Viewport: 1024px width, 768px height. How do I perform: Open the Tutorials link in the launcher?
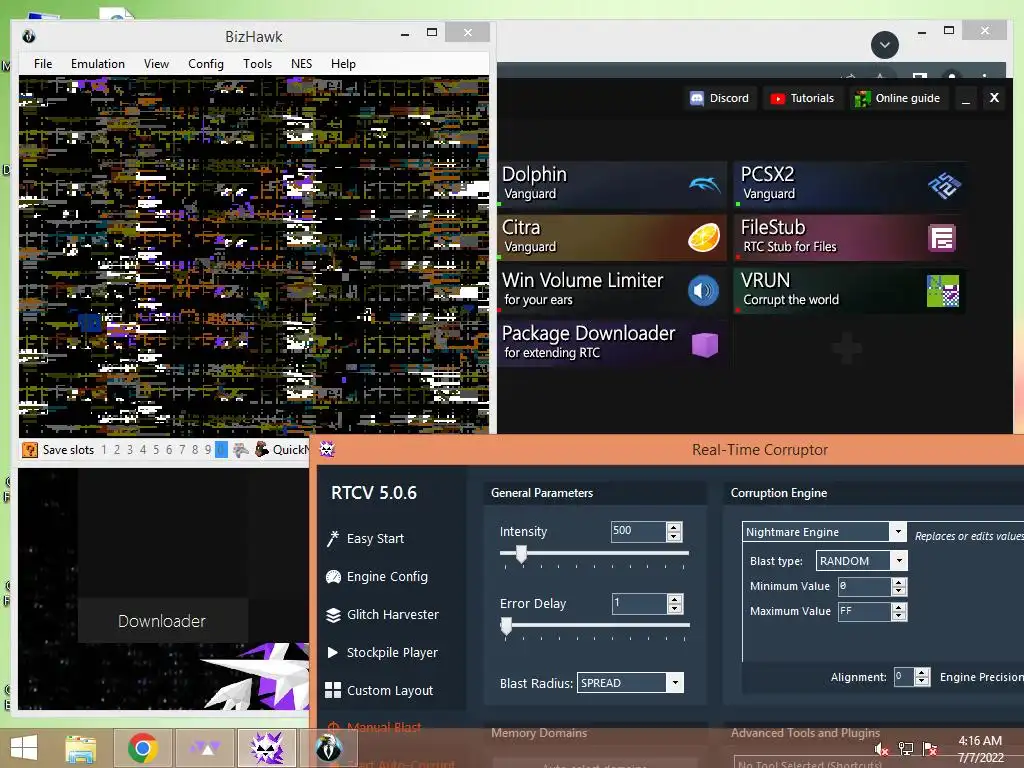click(x=803, y=98)
